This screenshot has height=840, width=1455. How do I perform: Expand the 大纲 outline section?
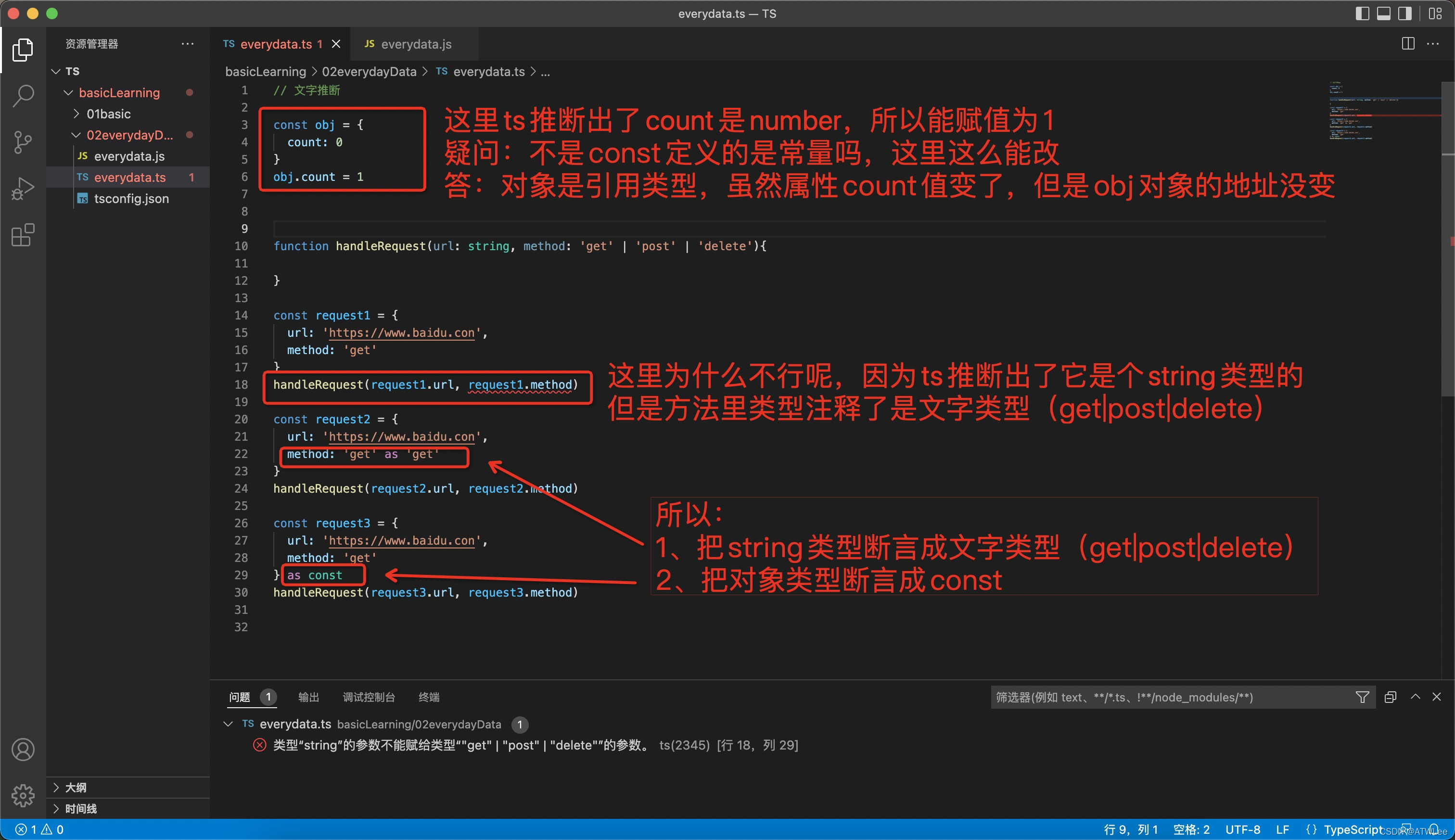[x=76, y=788]
